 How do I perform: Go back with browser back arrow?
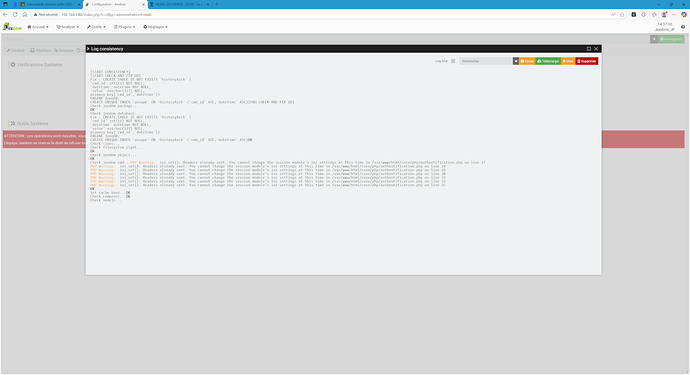tap(5, 15)
